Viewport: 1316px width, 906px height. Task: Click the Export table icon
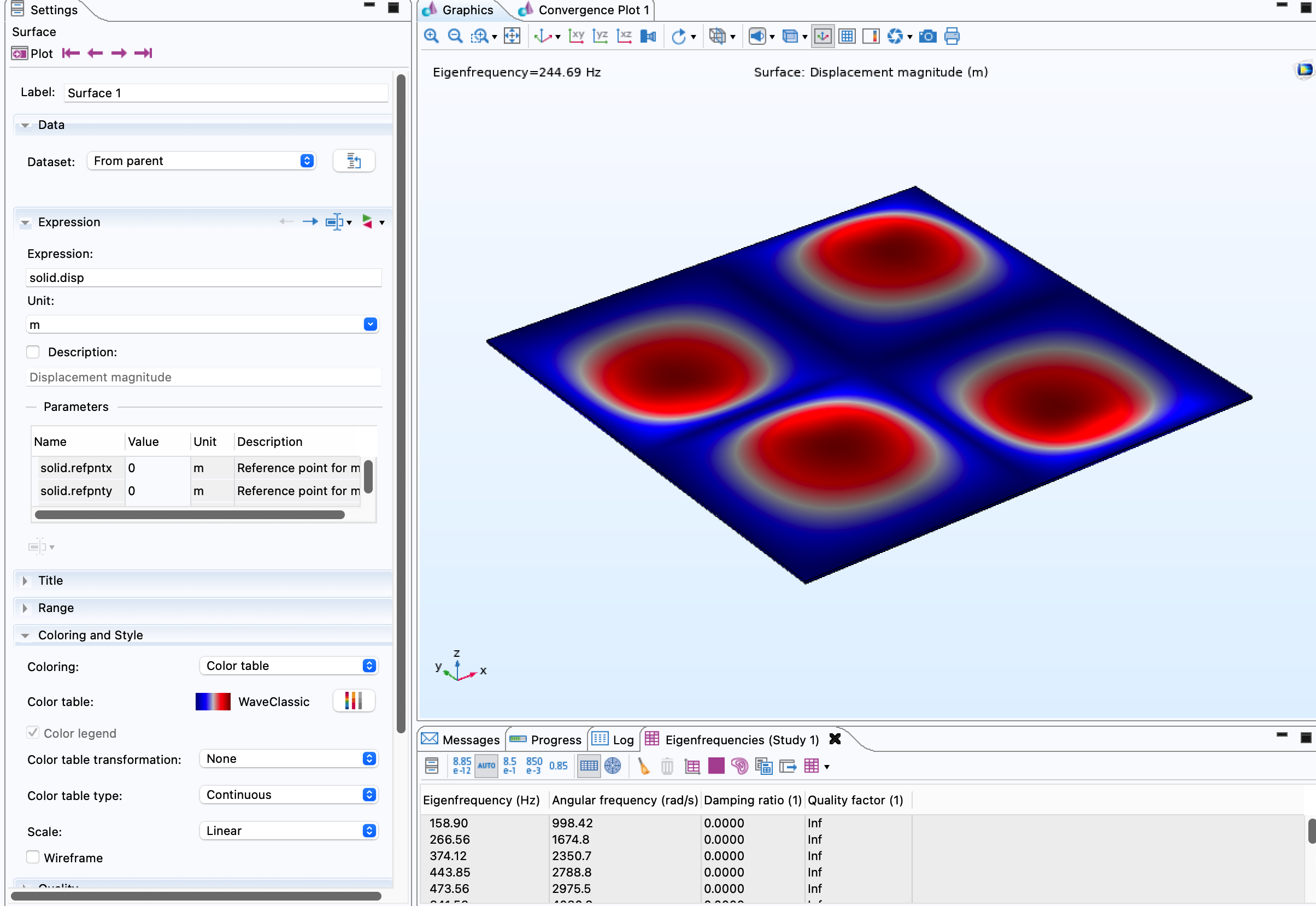coord(788,766)
